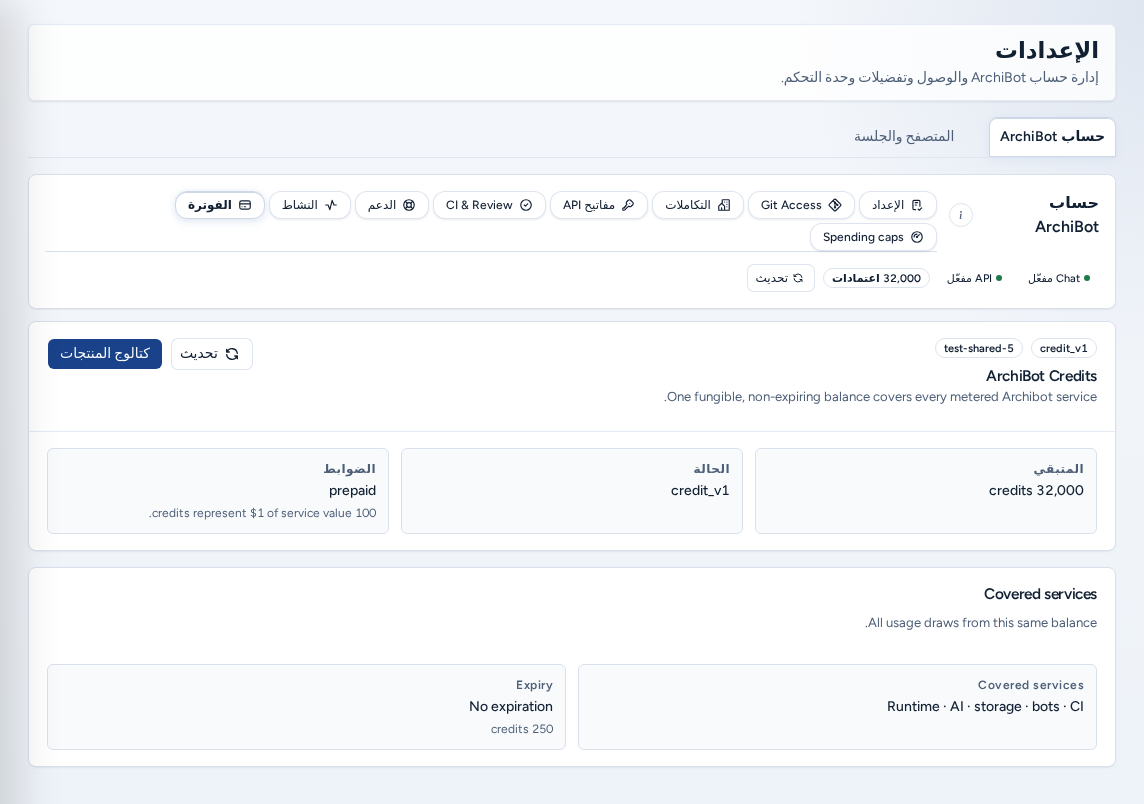Click the No expiration value
Screen dimensions: 1144x804
point(511,706)
